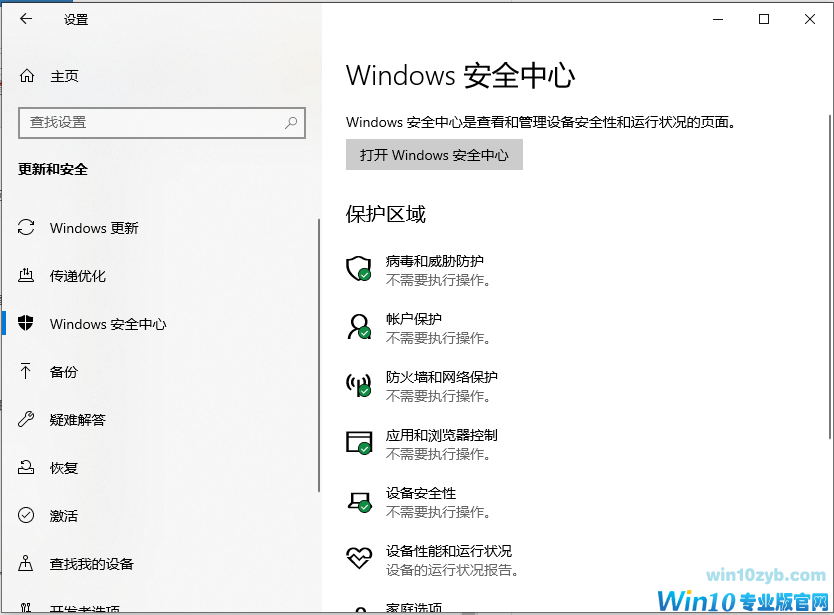Click the 疑难解答 wrench icon
Image resolution: width=834 pixels, height=615 pixels.
[26, 419]
